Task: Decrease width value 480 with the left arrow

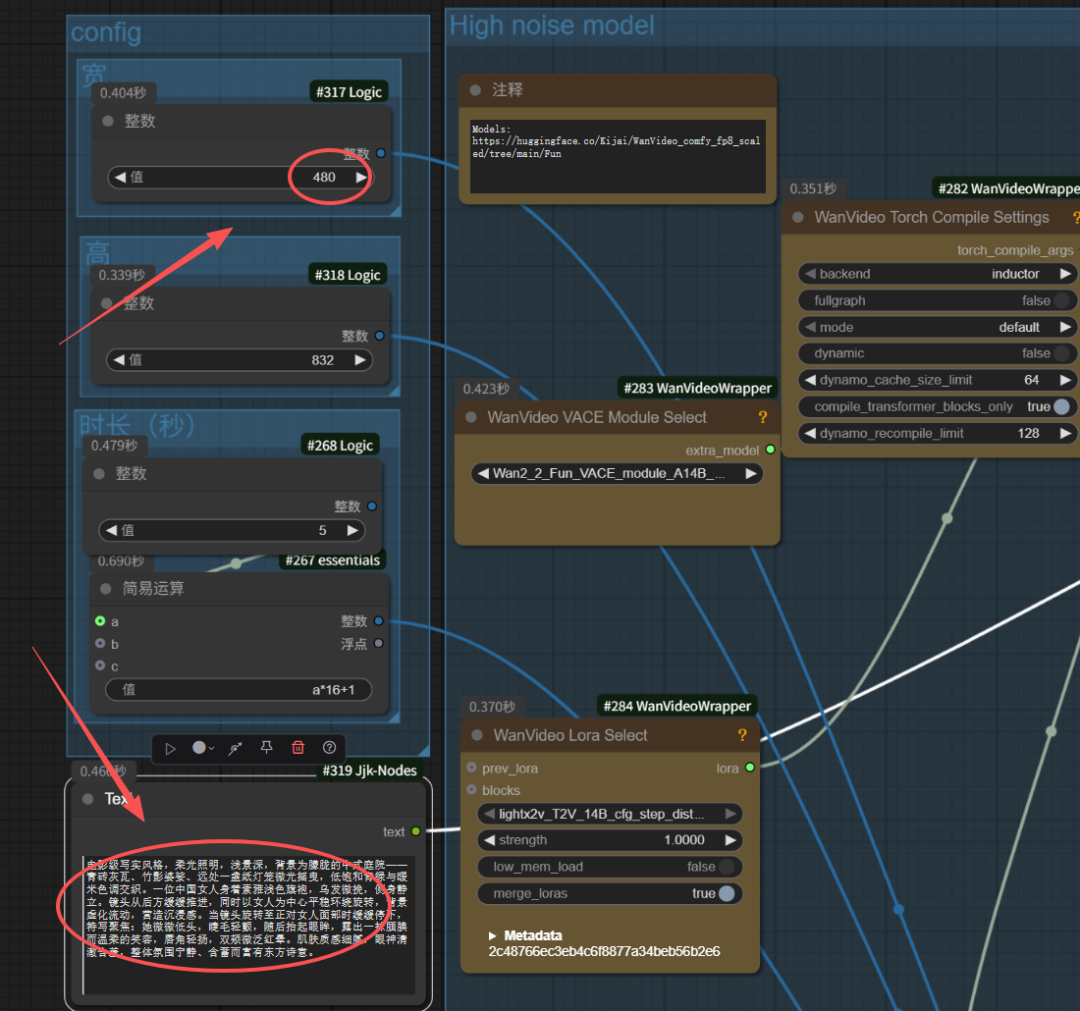Action: pyautogui.click(x=120, y=178)
